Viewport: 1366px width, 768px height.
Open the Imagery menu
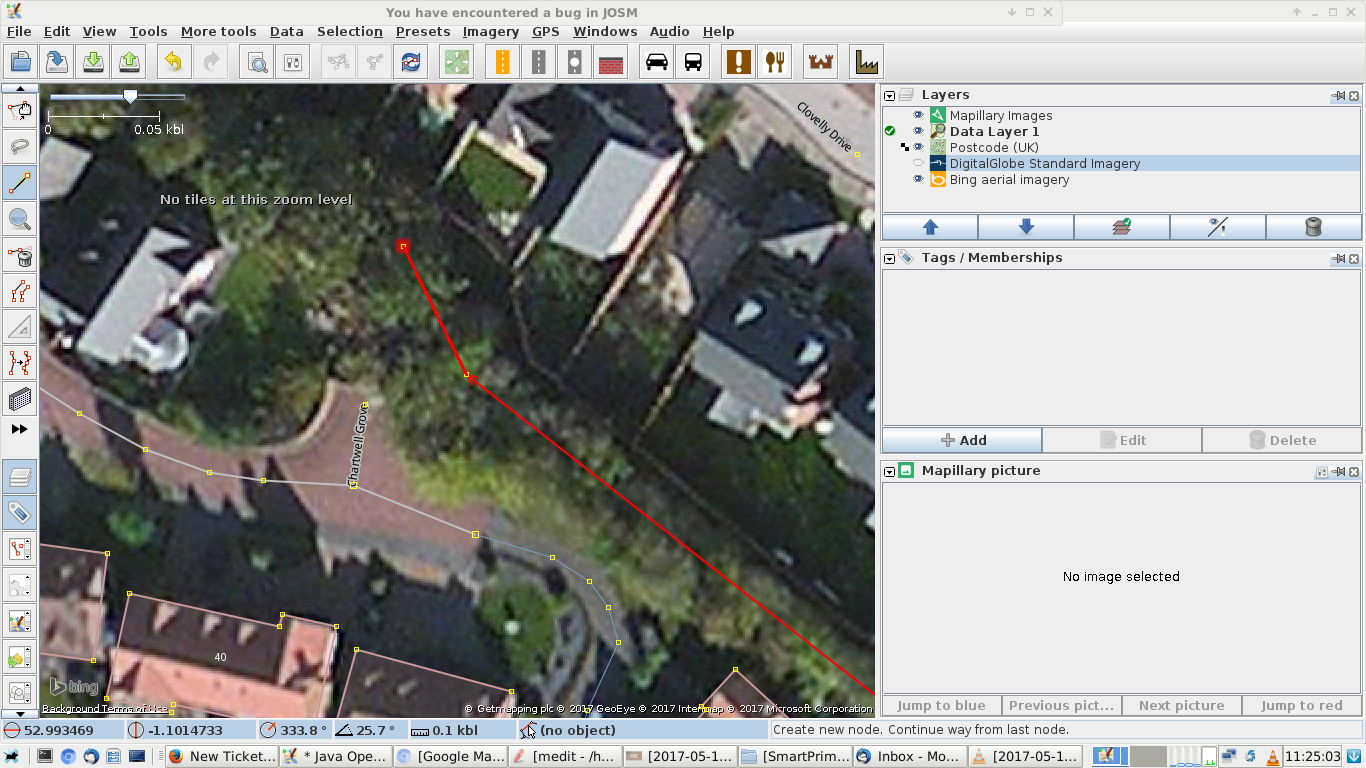[490, 32]
